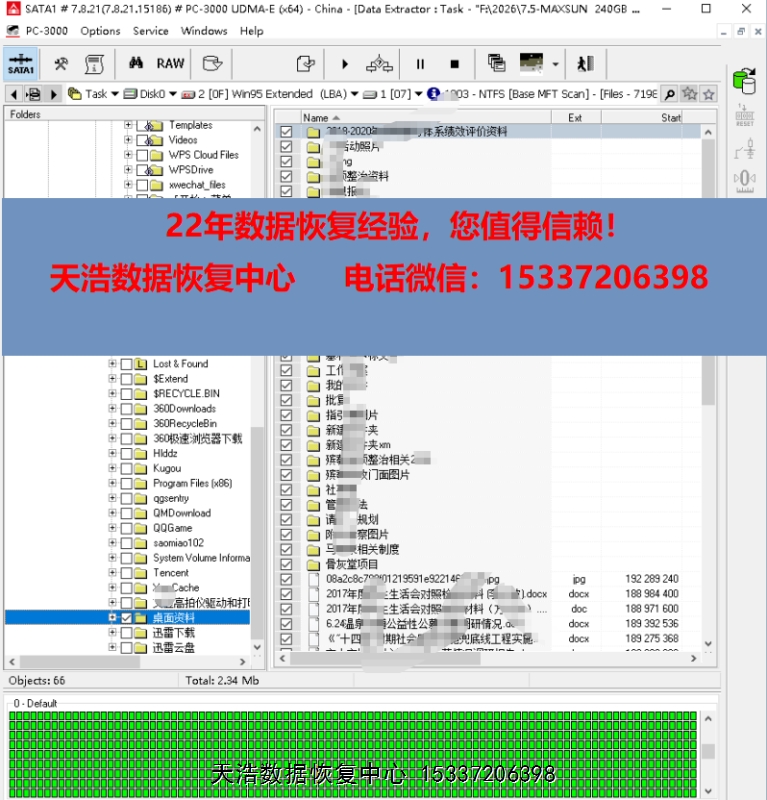Viewport: 767px width, 800px height.
Task: Click the green disk copy icon
Action: click(x=744, y=81)
